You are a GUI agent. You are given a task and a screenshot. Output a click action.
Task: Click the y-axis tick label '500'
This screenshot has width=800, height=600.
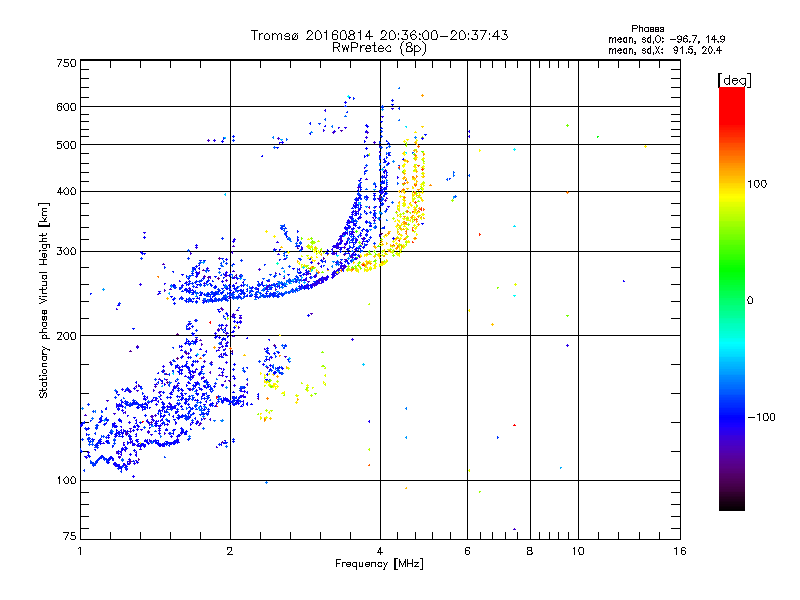(x=66, y=145)
